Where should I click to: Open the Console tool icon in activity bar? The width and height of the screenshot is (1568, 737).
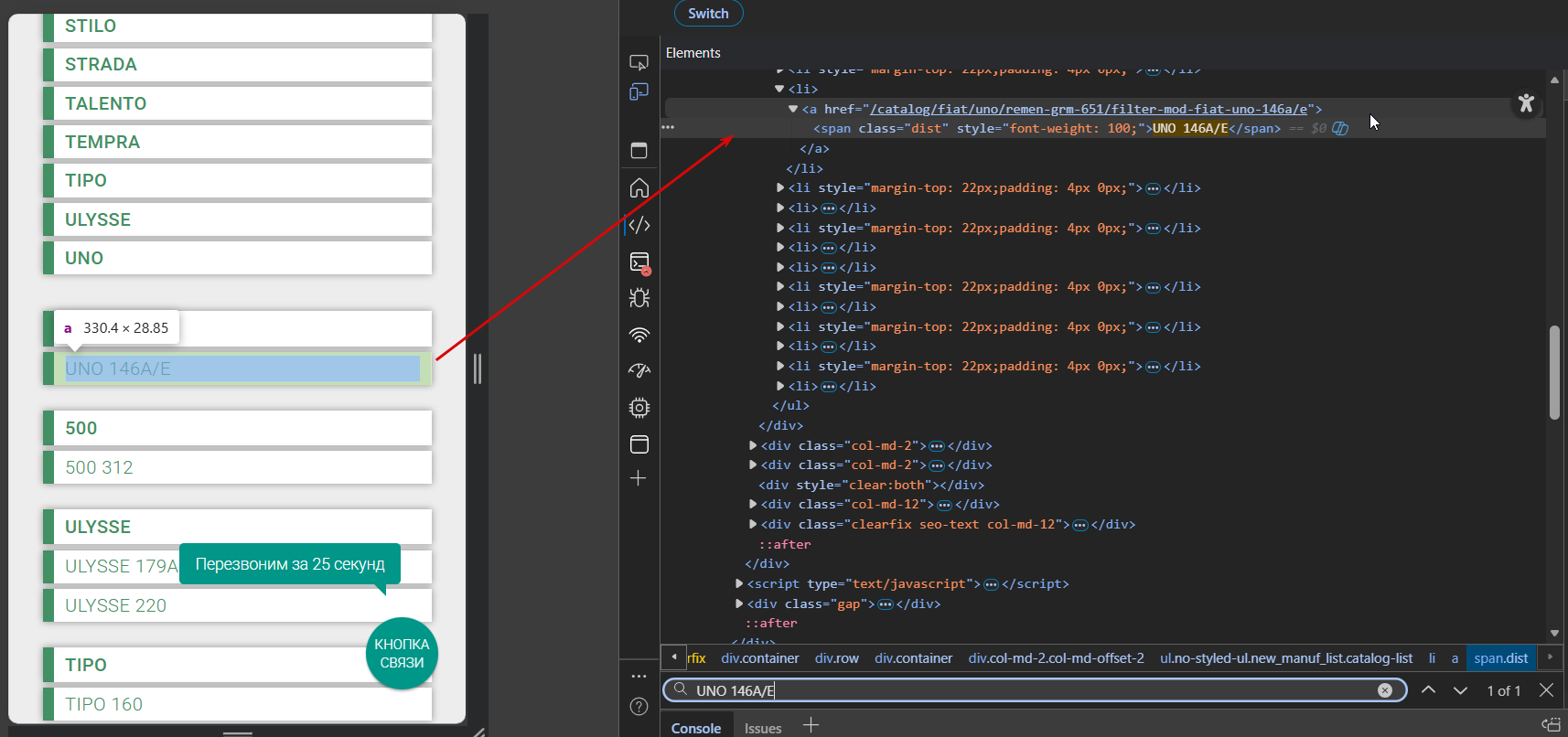coord(639,262)
